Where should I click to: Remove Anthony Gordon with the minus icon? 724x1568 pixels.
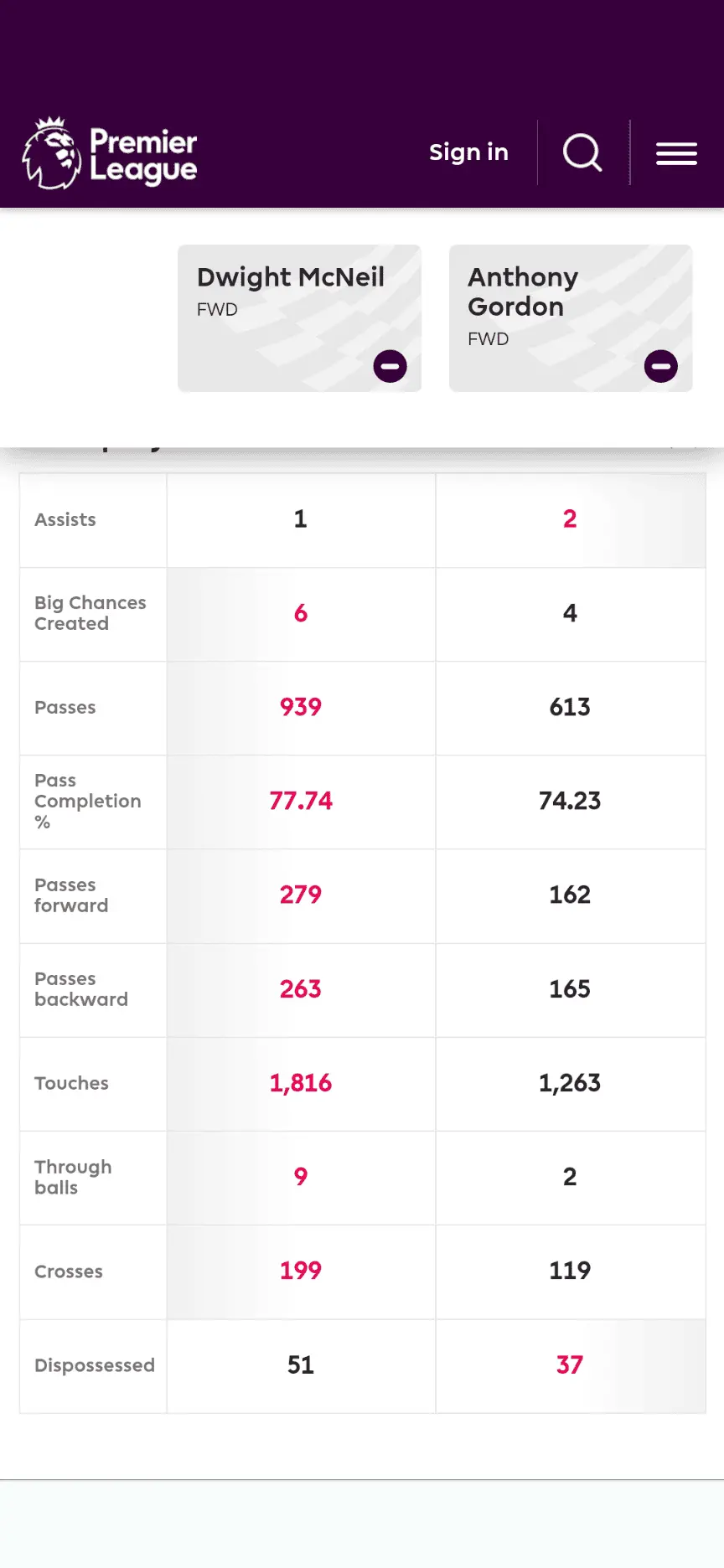660,366
